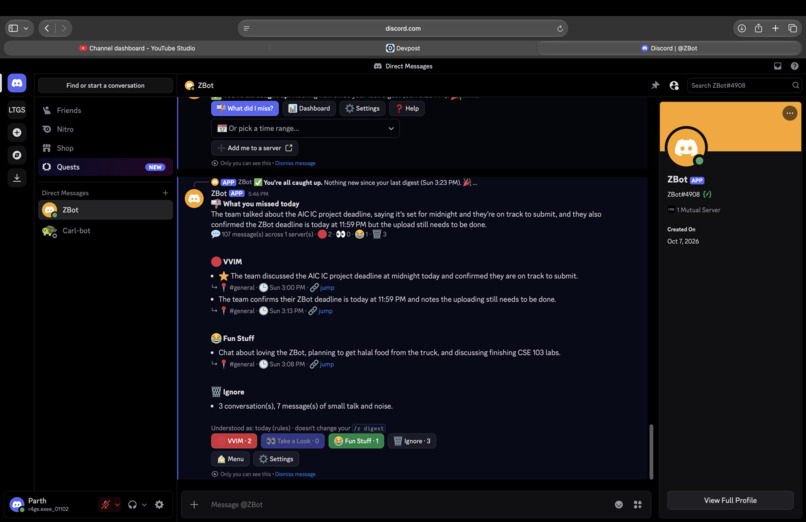Open user settings gear icon
This screenshot has height=522, width=806.
pyautogui.click(x=159, y=505)
